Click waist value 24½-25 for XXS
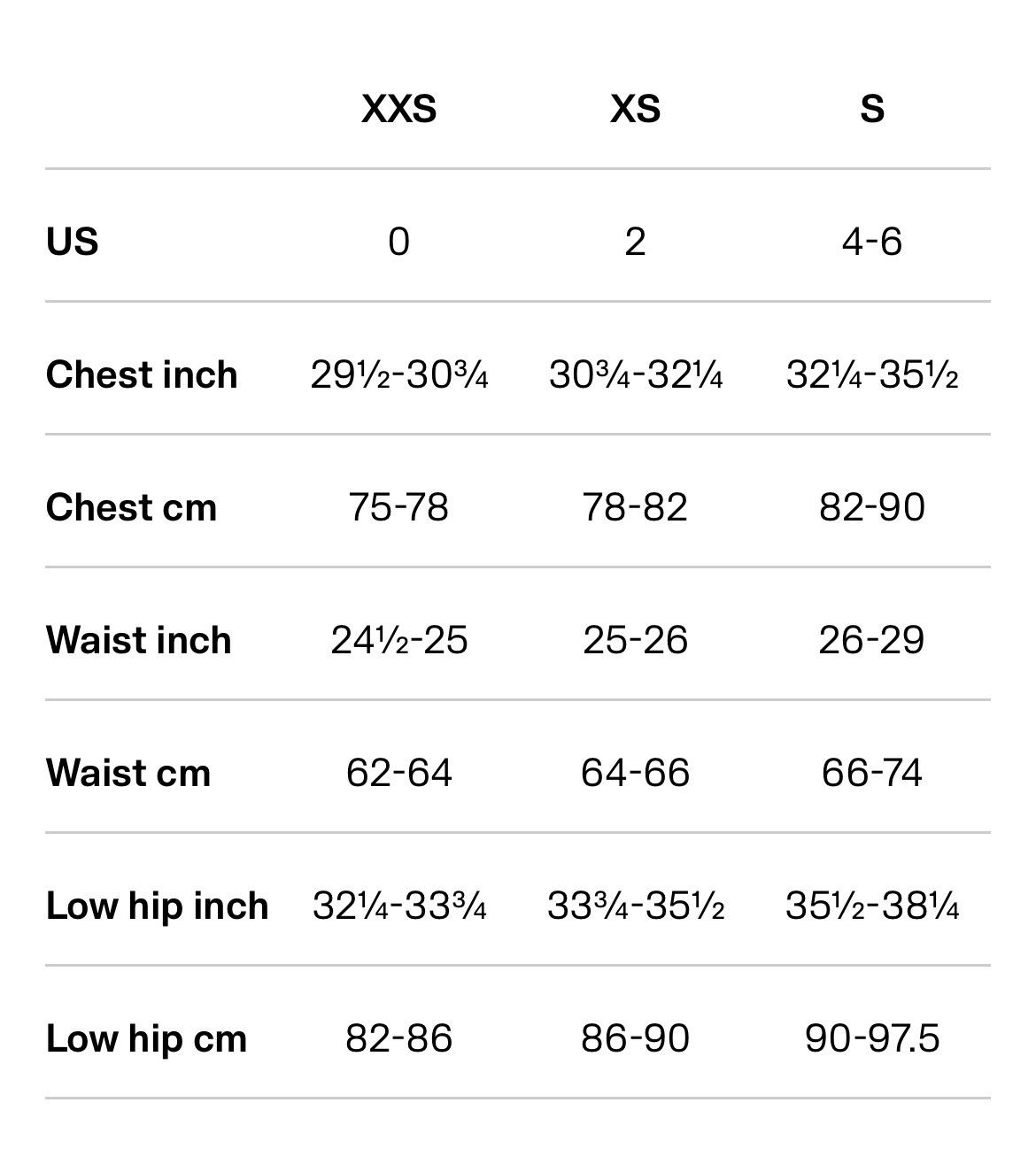 (398, 640)
